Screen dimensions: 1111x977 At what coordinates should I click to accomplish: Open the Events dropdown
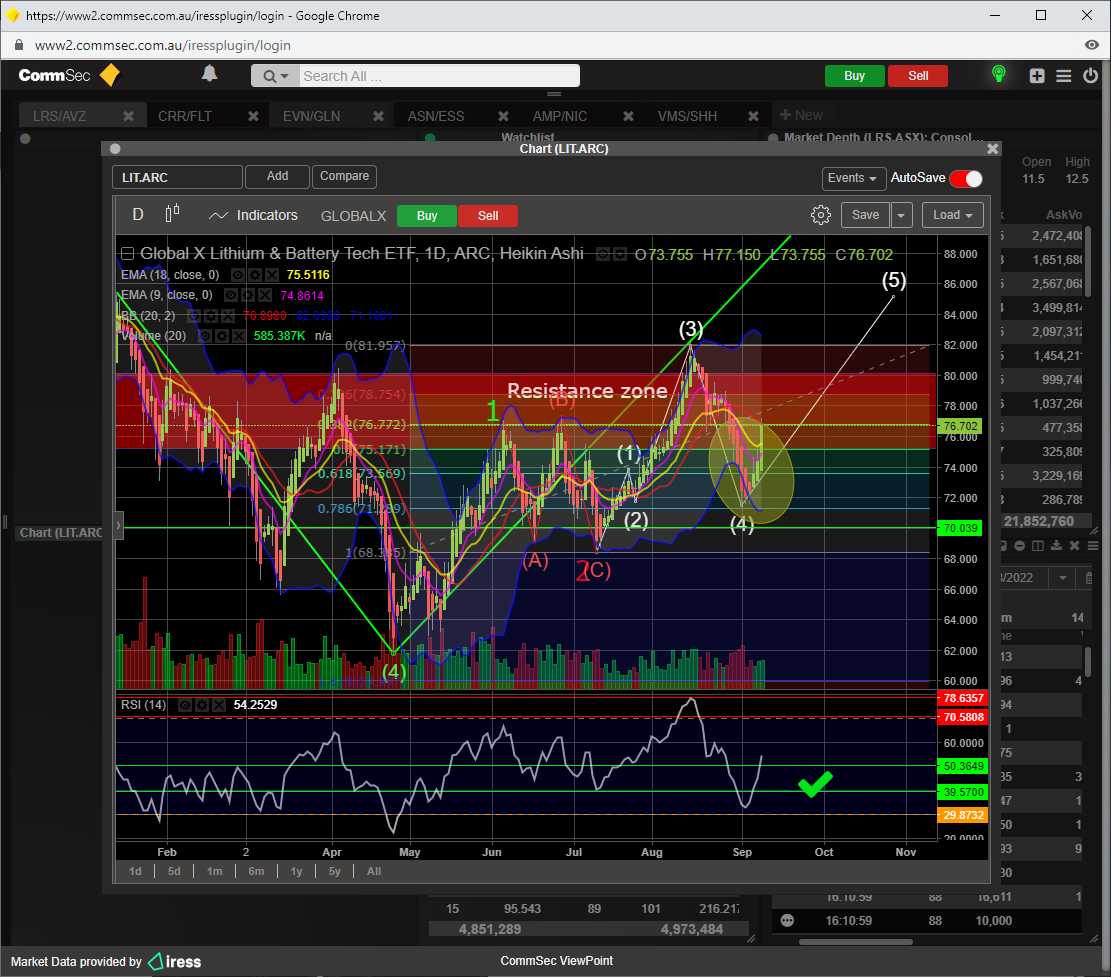pyautogui.click(x=852, y=178)
